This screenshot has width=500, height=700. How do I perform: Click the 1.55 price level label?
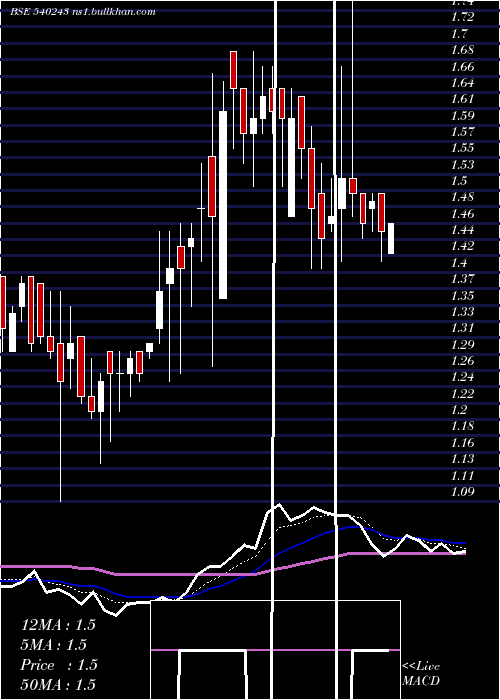[x=462, y=148]
